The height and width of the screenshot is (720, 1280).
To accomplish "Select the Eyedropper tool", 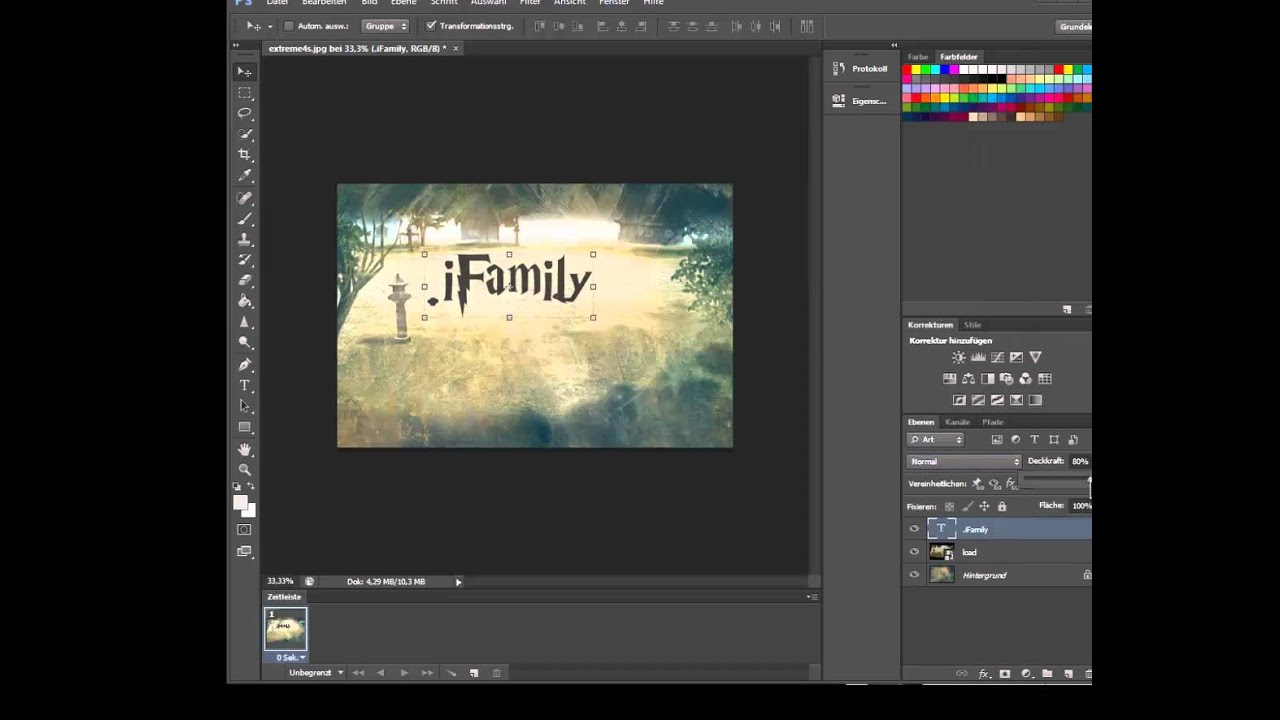I will tap(245, 176).
